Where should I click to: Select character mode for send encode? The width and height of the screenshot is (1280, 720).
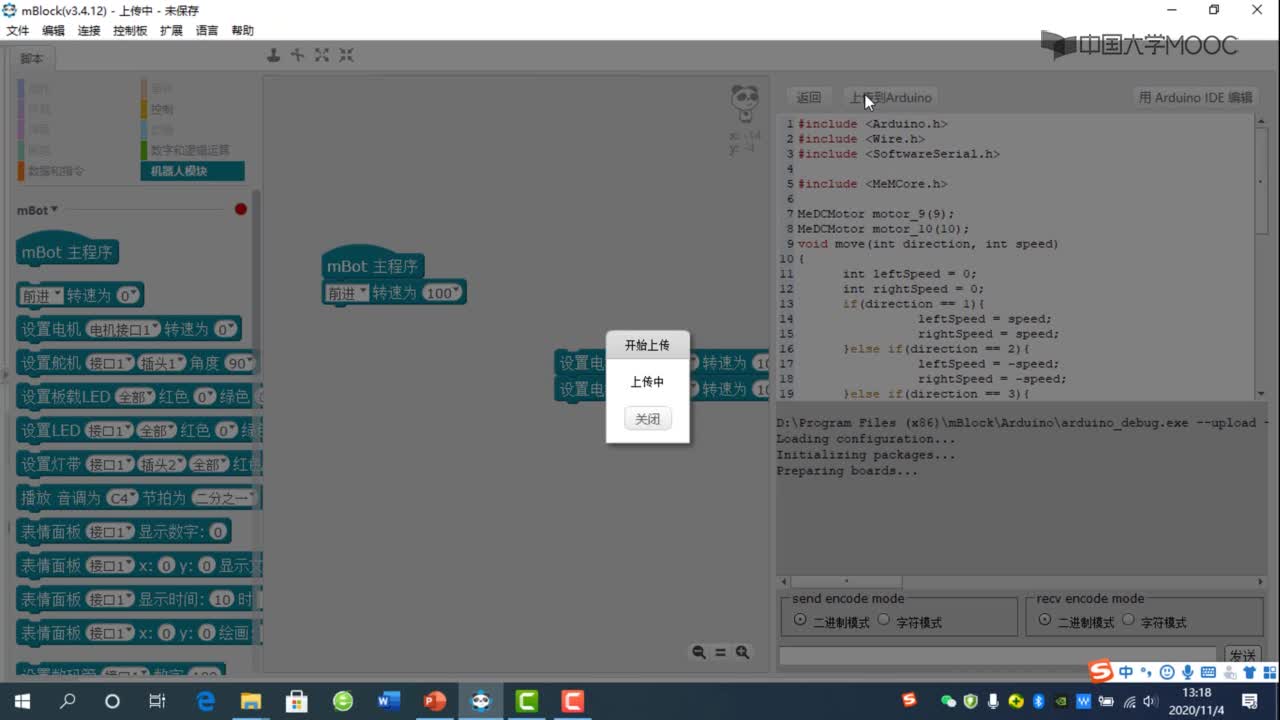(x=883, y=620)
